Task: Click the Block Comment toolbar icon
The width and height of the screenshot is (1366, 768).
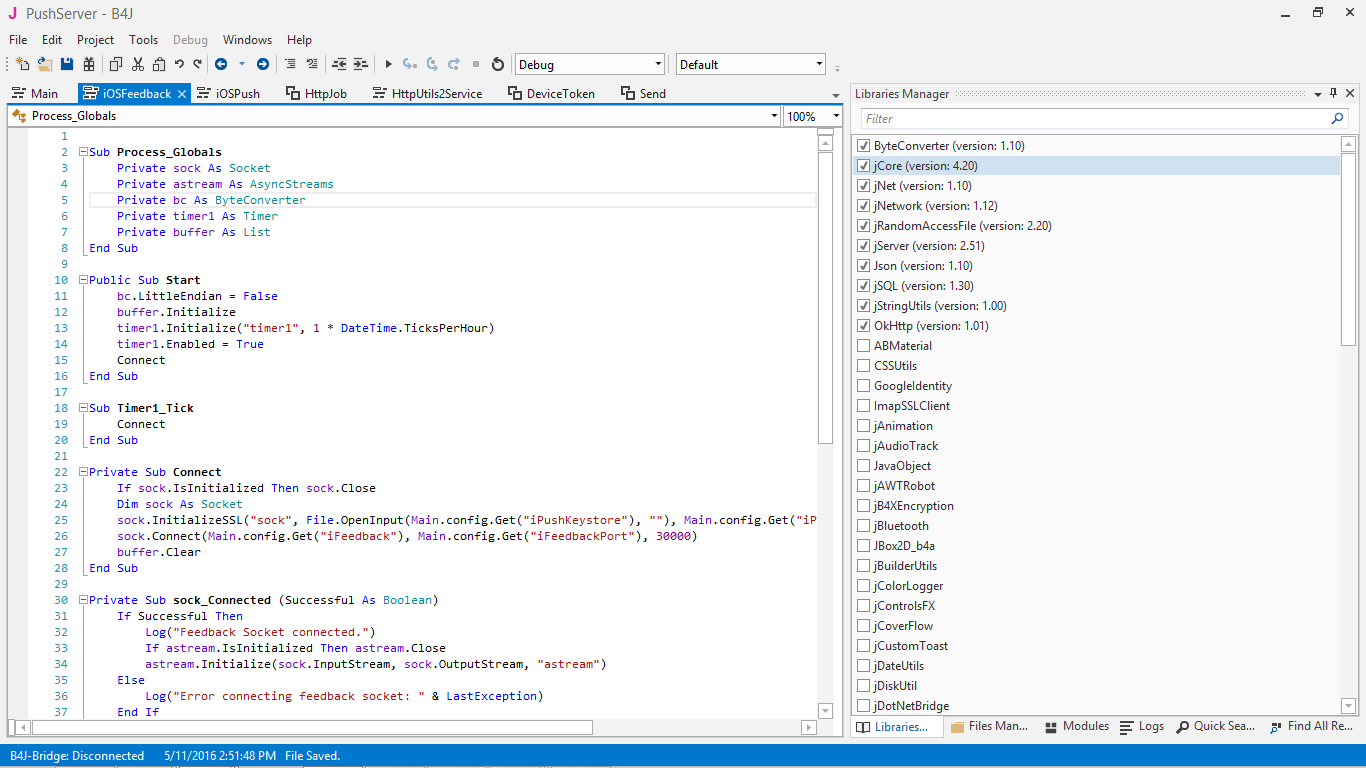Action: pyautogui.click(x=290, y=64)
